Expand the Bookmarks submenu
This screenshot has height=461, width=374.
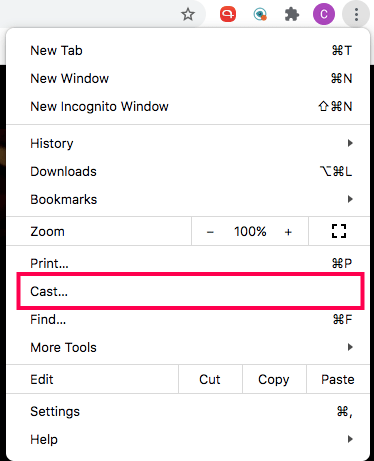[188, 199]
